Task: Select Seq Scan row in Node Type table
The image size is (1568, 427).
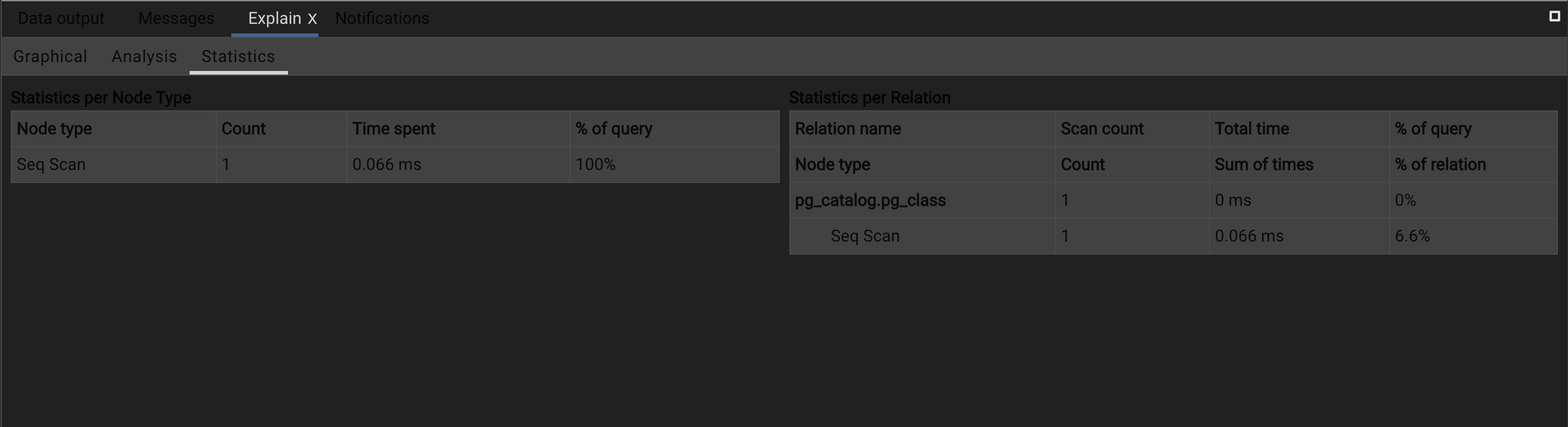Action: [x=51, y=165]
